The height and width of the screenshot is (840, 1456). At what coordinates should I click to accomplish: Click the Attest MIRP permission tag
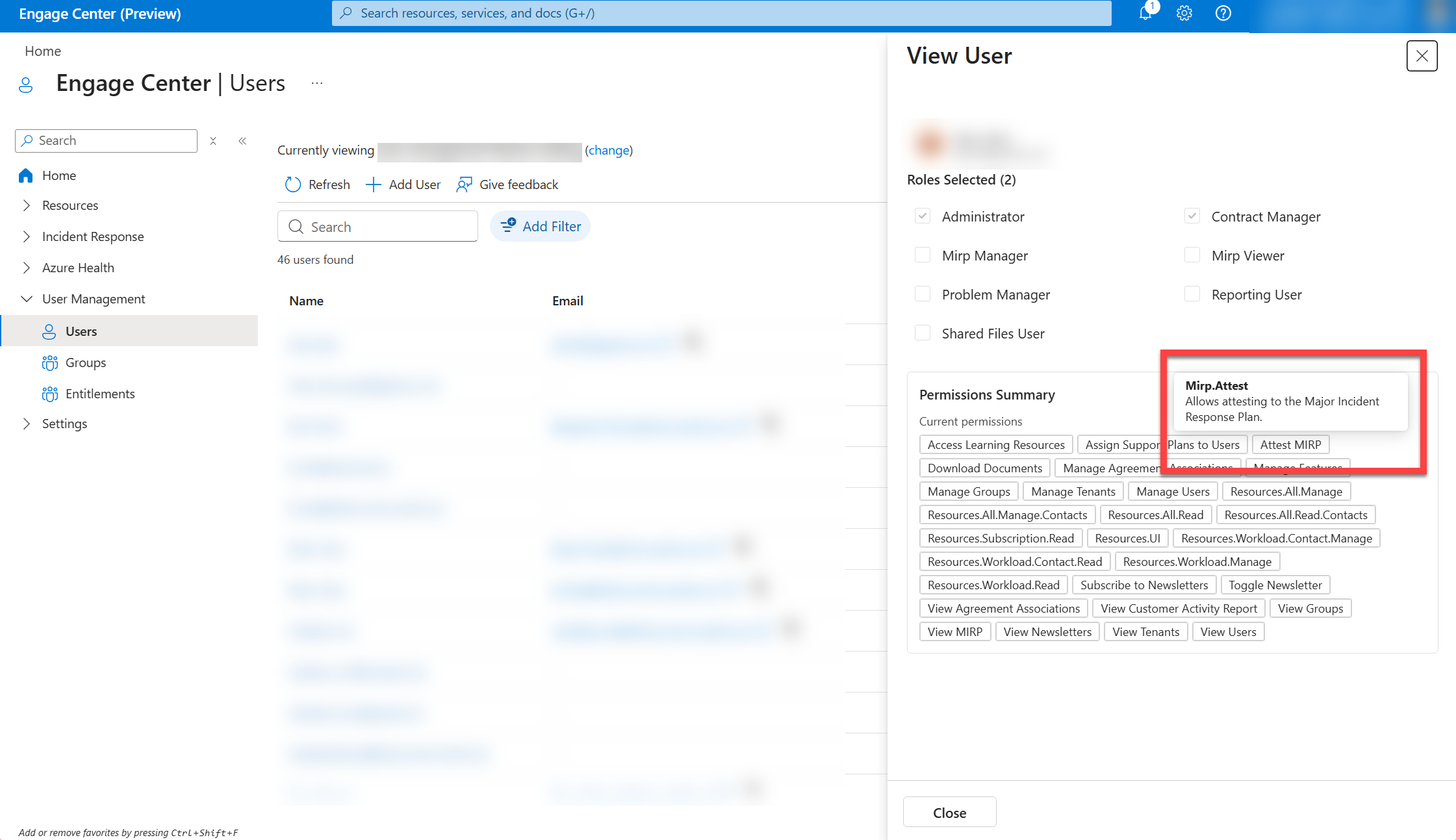coord(1290,444)
